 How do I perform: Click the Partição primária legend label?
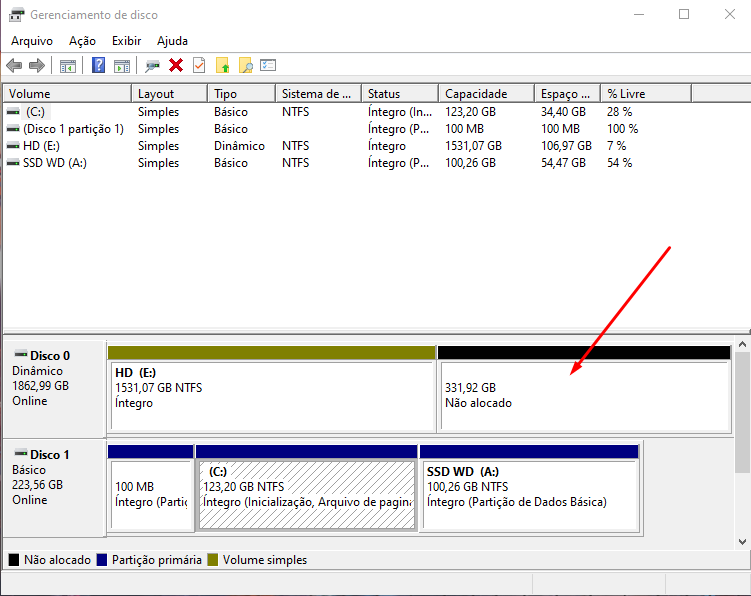(x=157, y=560)
